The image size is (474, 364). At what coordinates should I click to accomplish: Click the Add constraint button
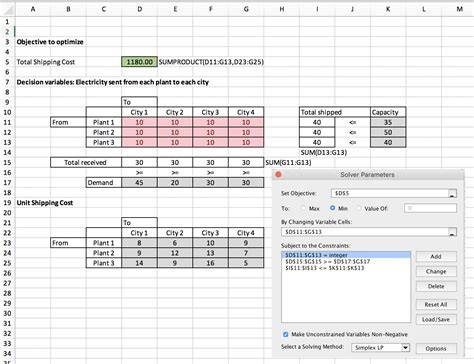pyautogui.click(x=436, y=256)
